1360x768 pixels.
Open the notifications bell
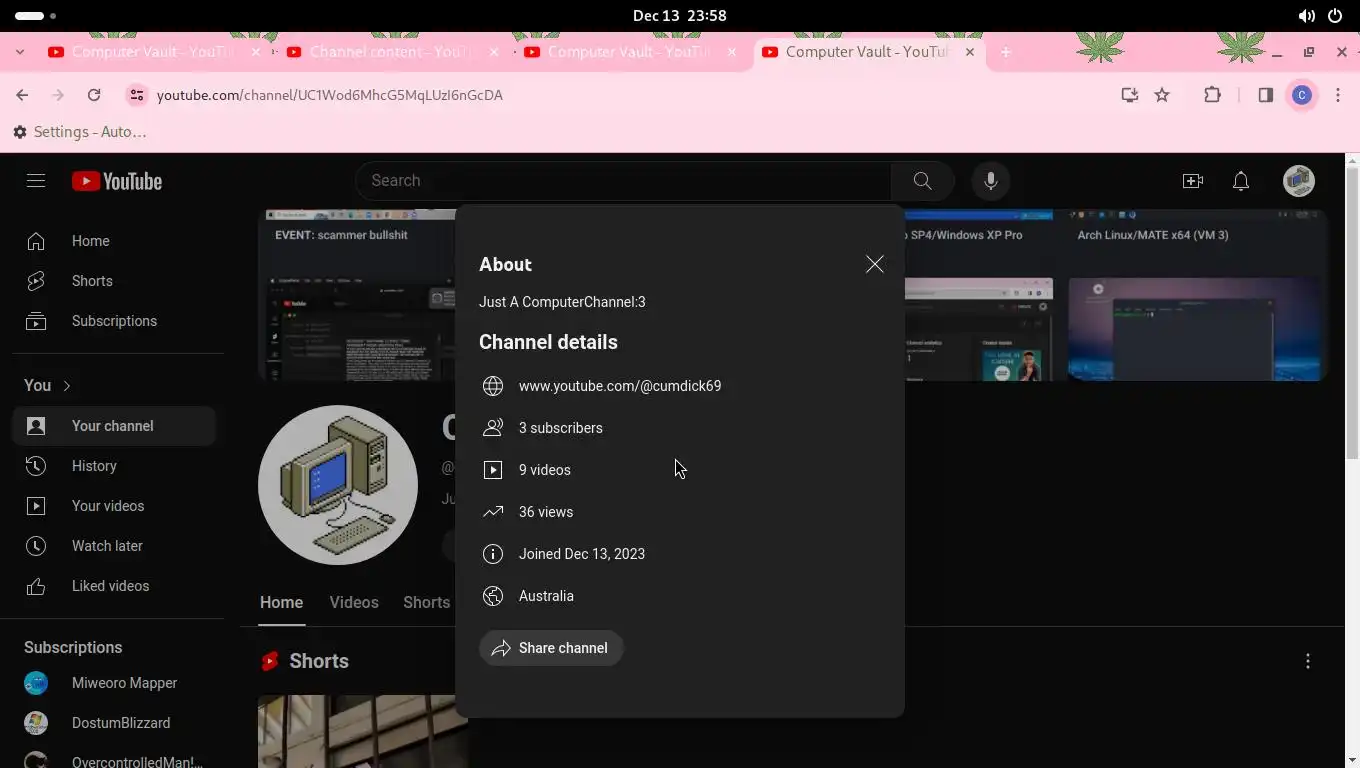click(x=1241, y=181)
